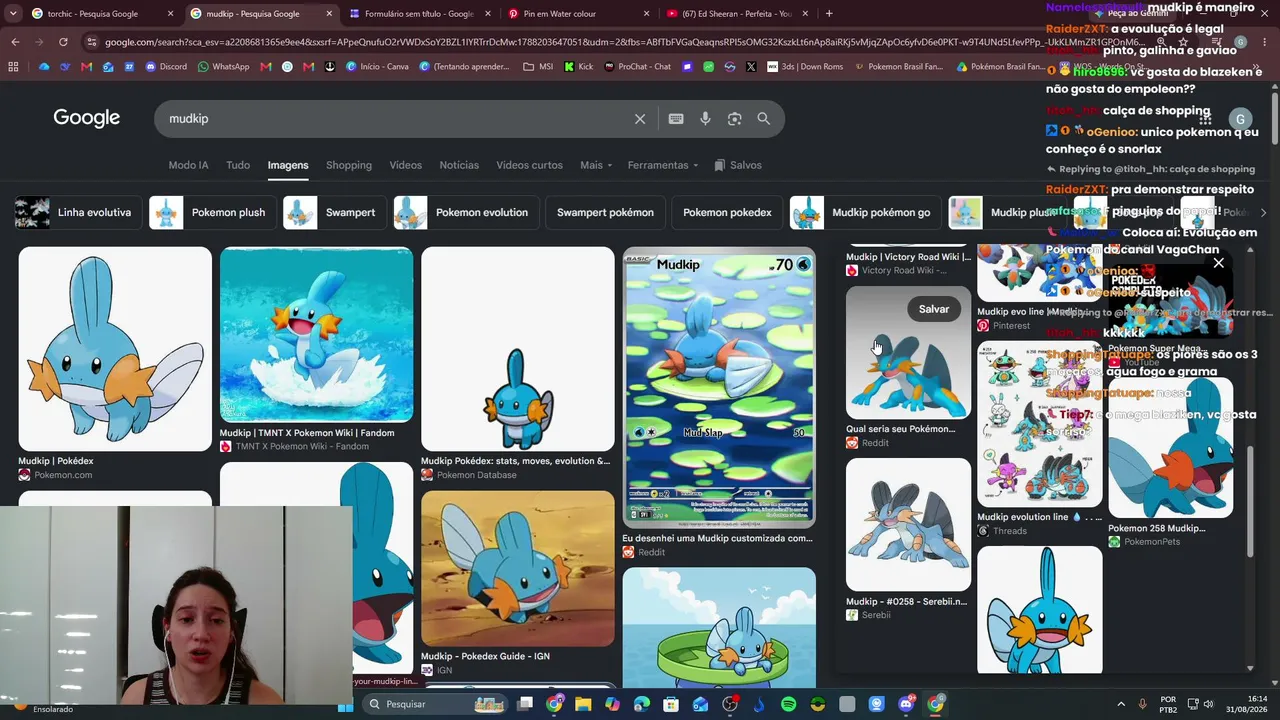Filter by Mudkip pokémon go chip

[x=864, y=212]
